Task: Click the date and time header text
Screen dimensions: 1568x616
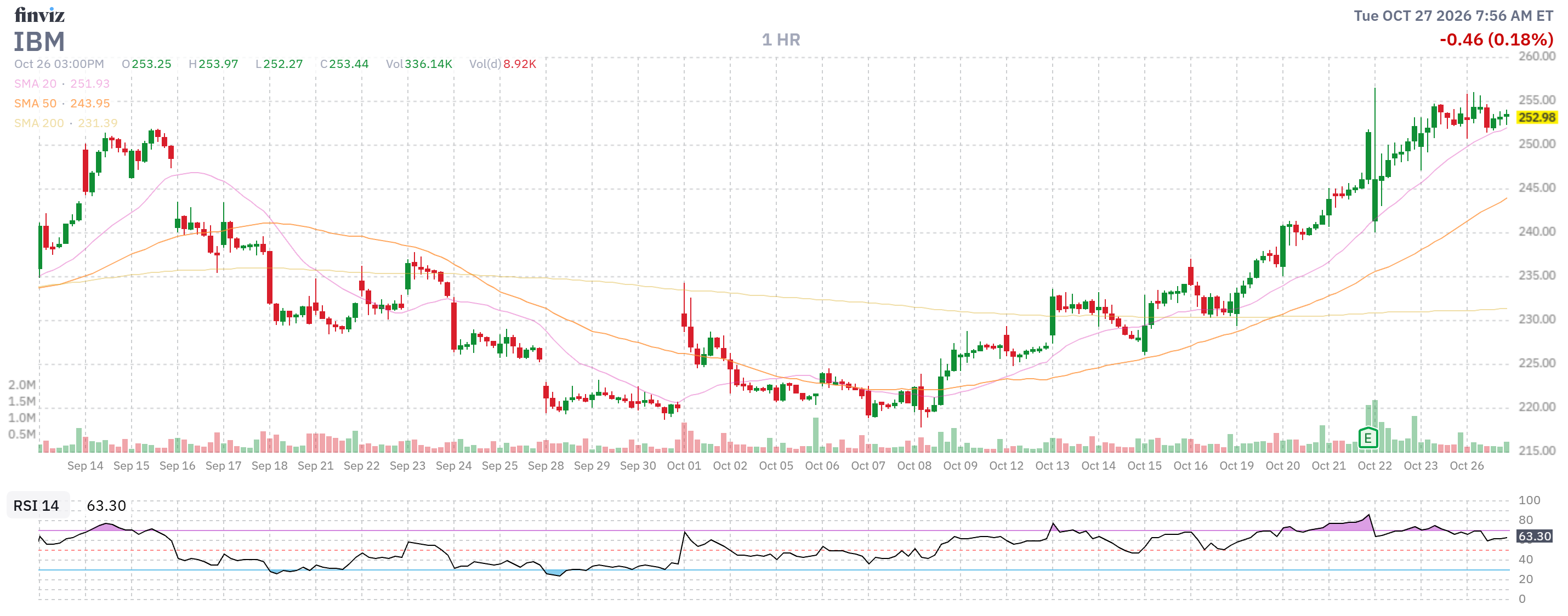Action: click(x=1453, y=16)
